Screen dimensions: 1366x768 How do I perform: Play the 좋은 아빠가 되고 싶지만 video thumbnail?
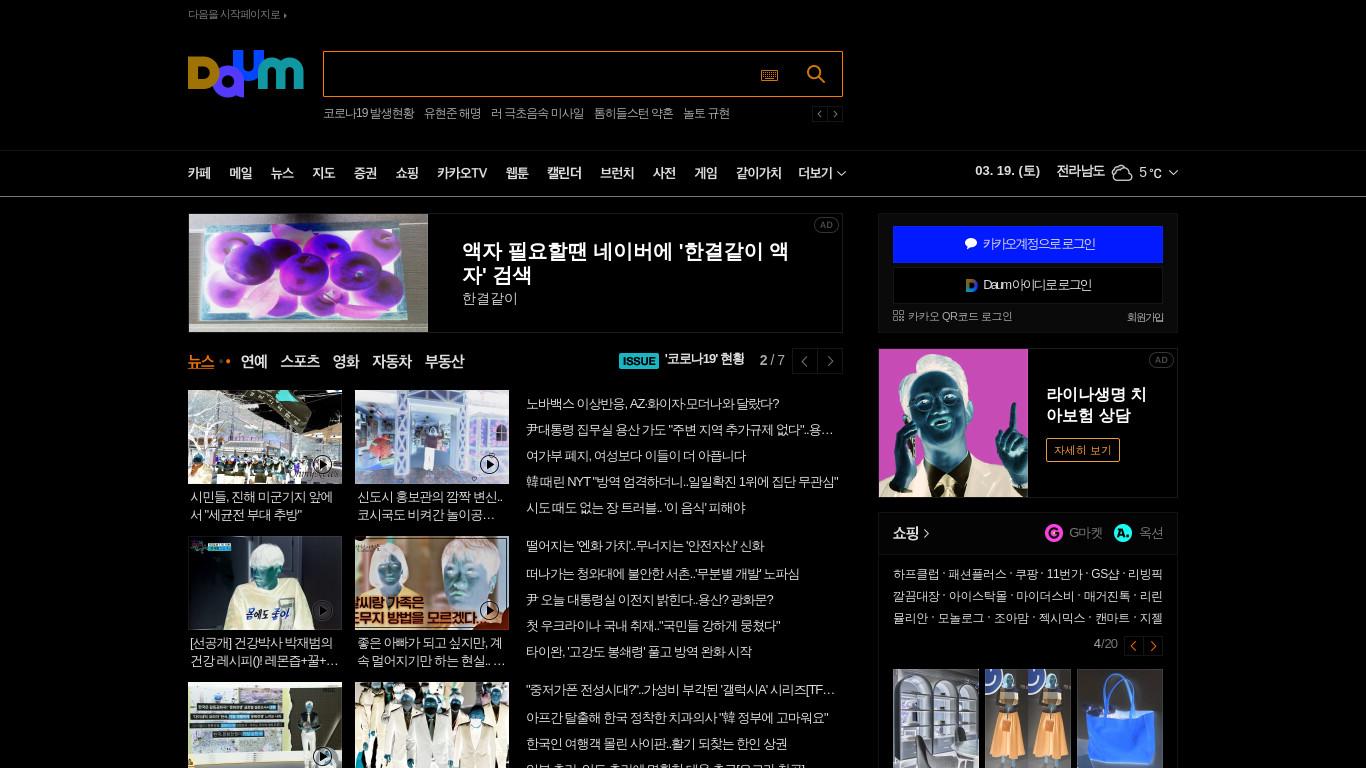click(432, 583)
